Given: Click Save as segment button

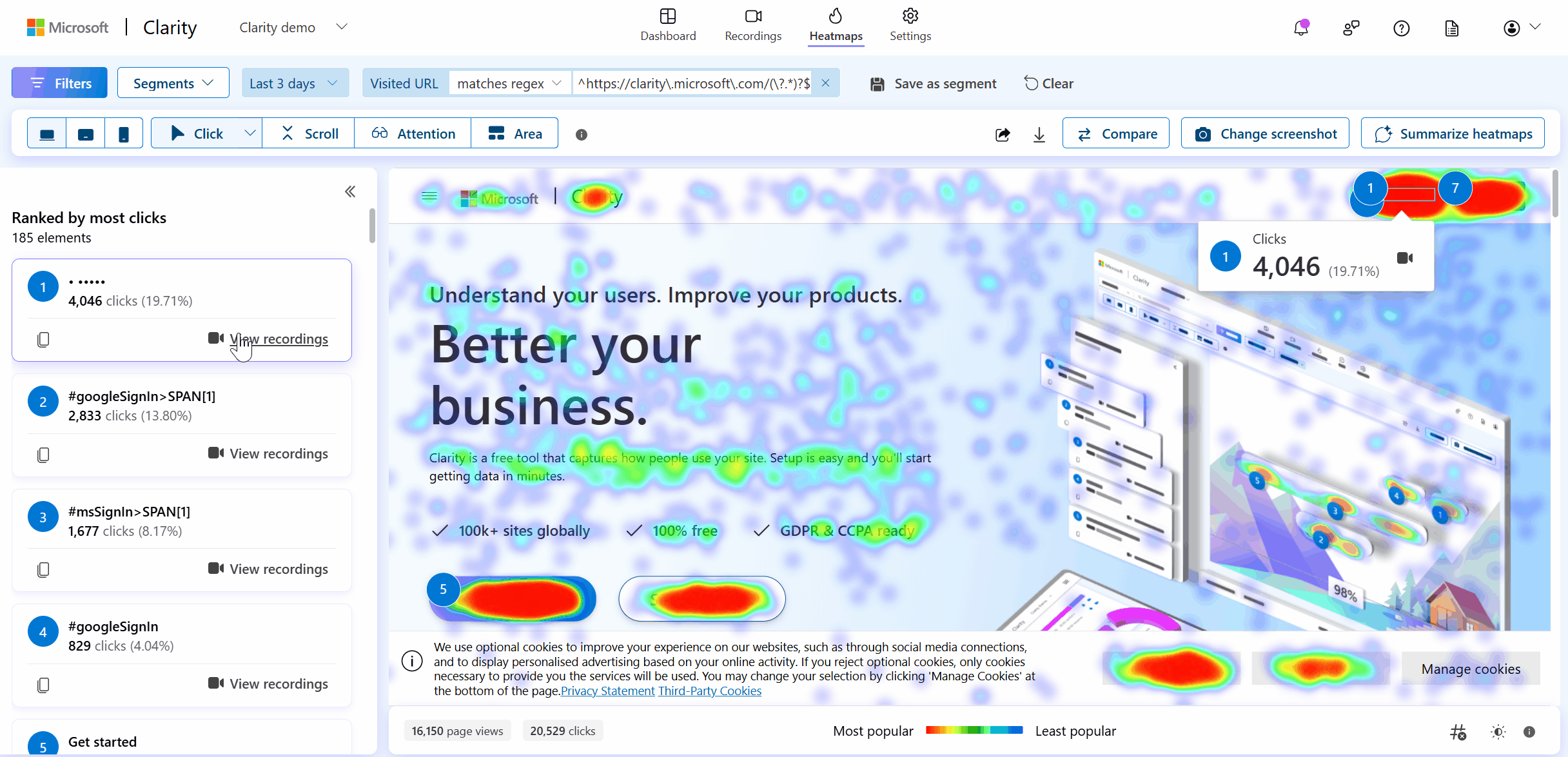Looking at the screenshot, I should click(933, 83).
